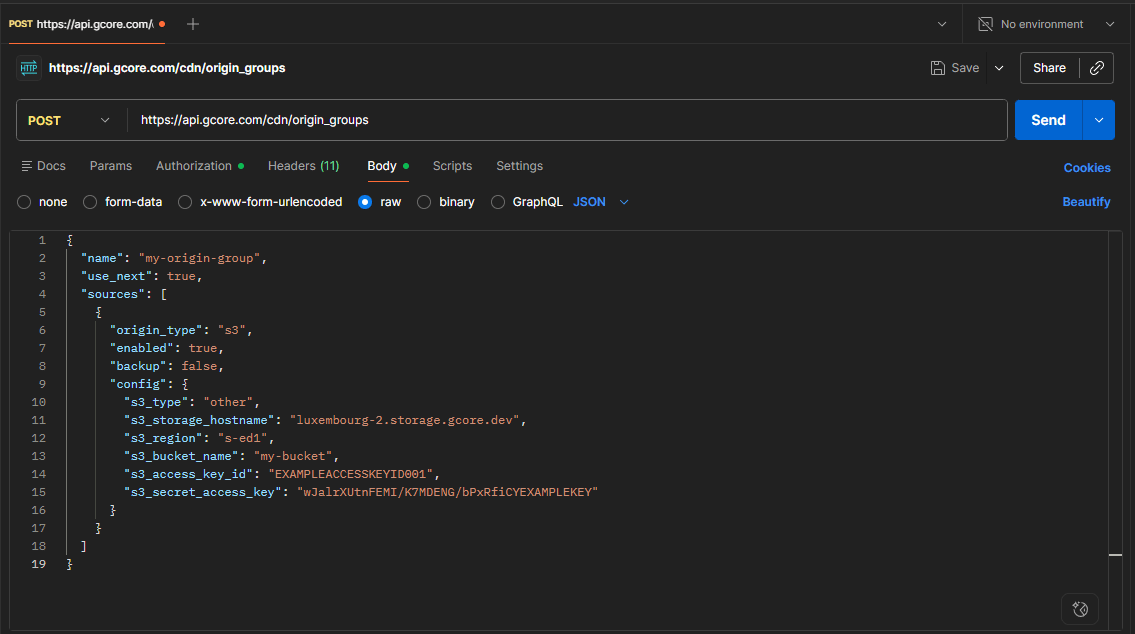Click the "use_next" key on line 3
This screenshot has height=634, width=1135.
coord(117,276)
